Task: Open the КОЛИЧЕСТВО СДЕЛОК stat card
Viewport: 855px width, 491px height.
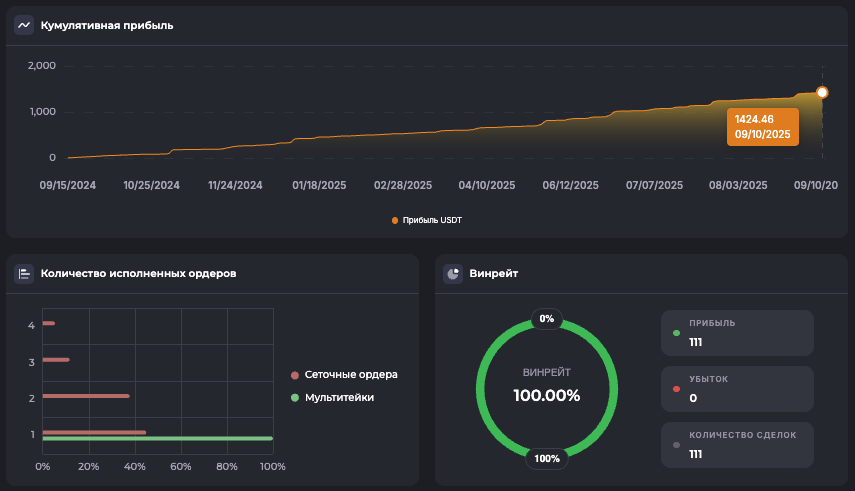Action: point(737,445)
